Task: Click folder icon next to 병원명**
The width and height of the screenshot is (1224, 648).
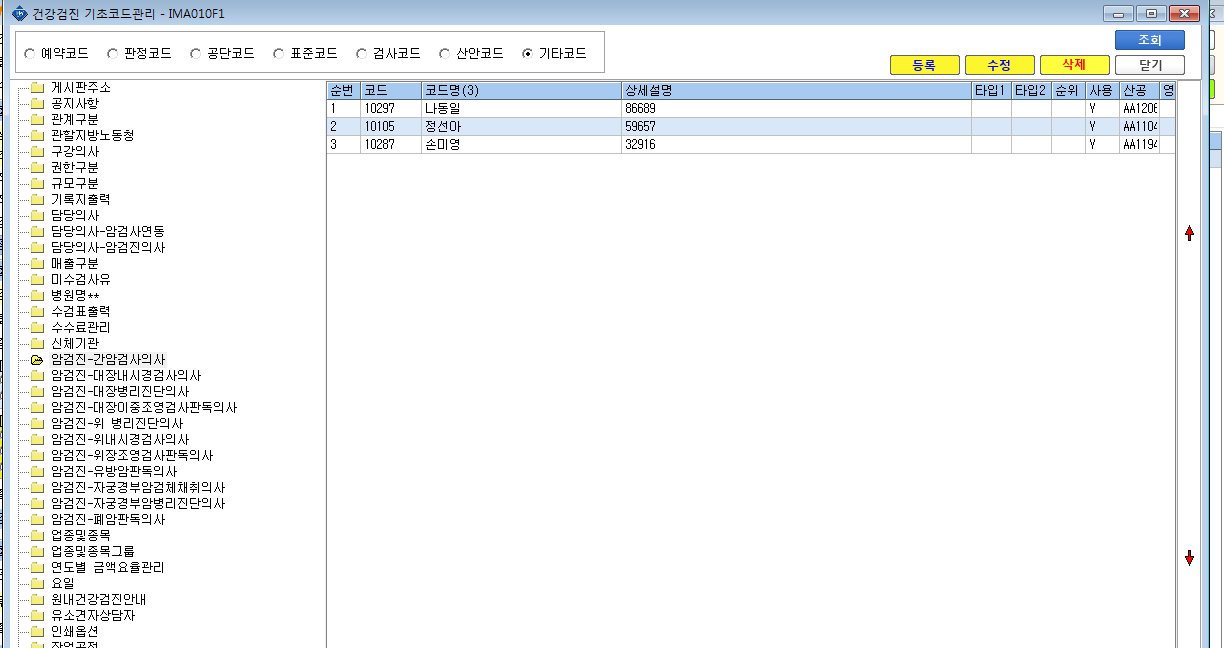Action: click(38, 296)
